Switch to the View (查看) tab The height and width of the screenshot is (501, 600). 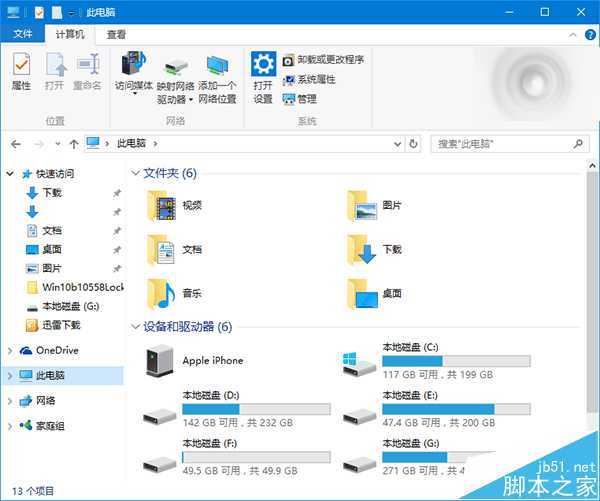tap(116, 34)
